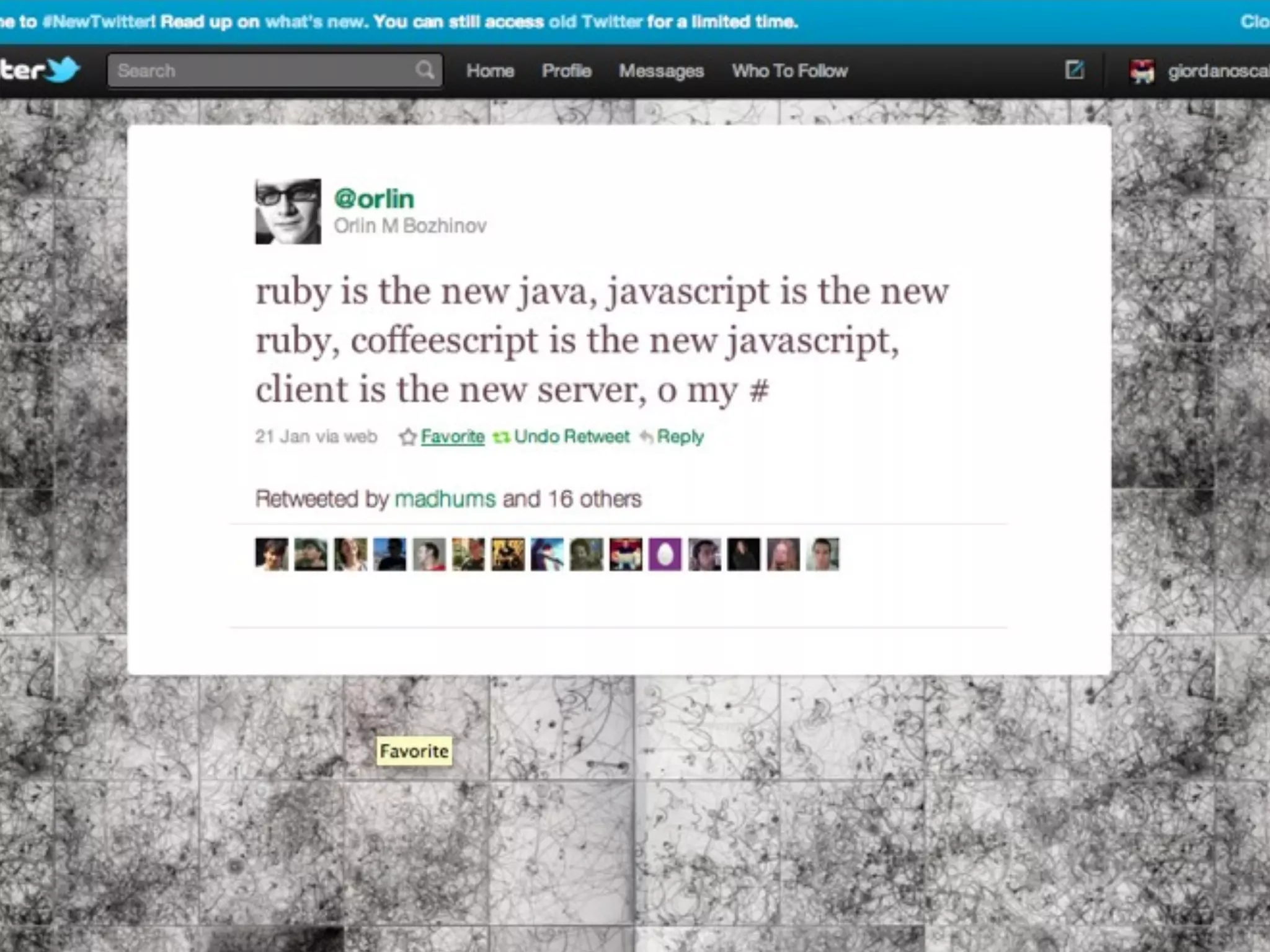The height and width of the screenshot is (952, 1270).
Task: Open Who To Follow page
Action: pos(789,71)
